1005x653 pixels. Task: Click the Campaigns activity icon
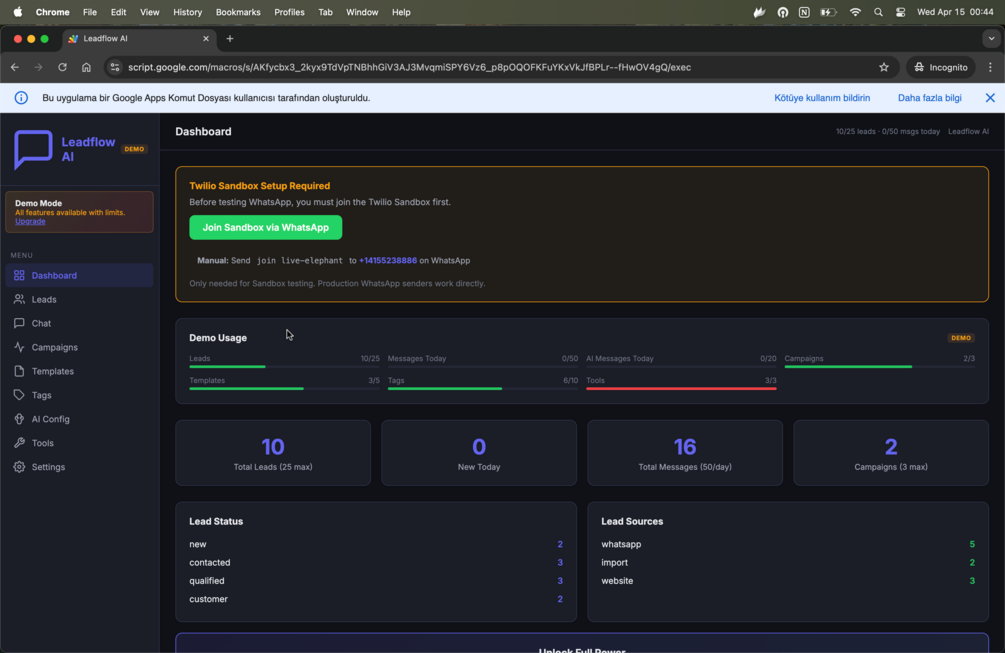pyautogui.click(x=19, y=347)
